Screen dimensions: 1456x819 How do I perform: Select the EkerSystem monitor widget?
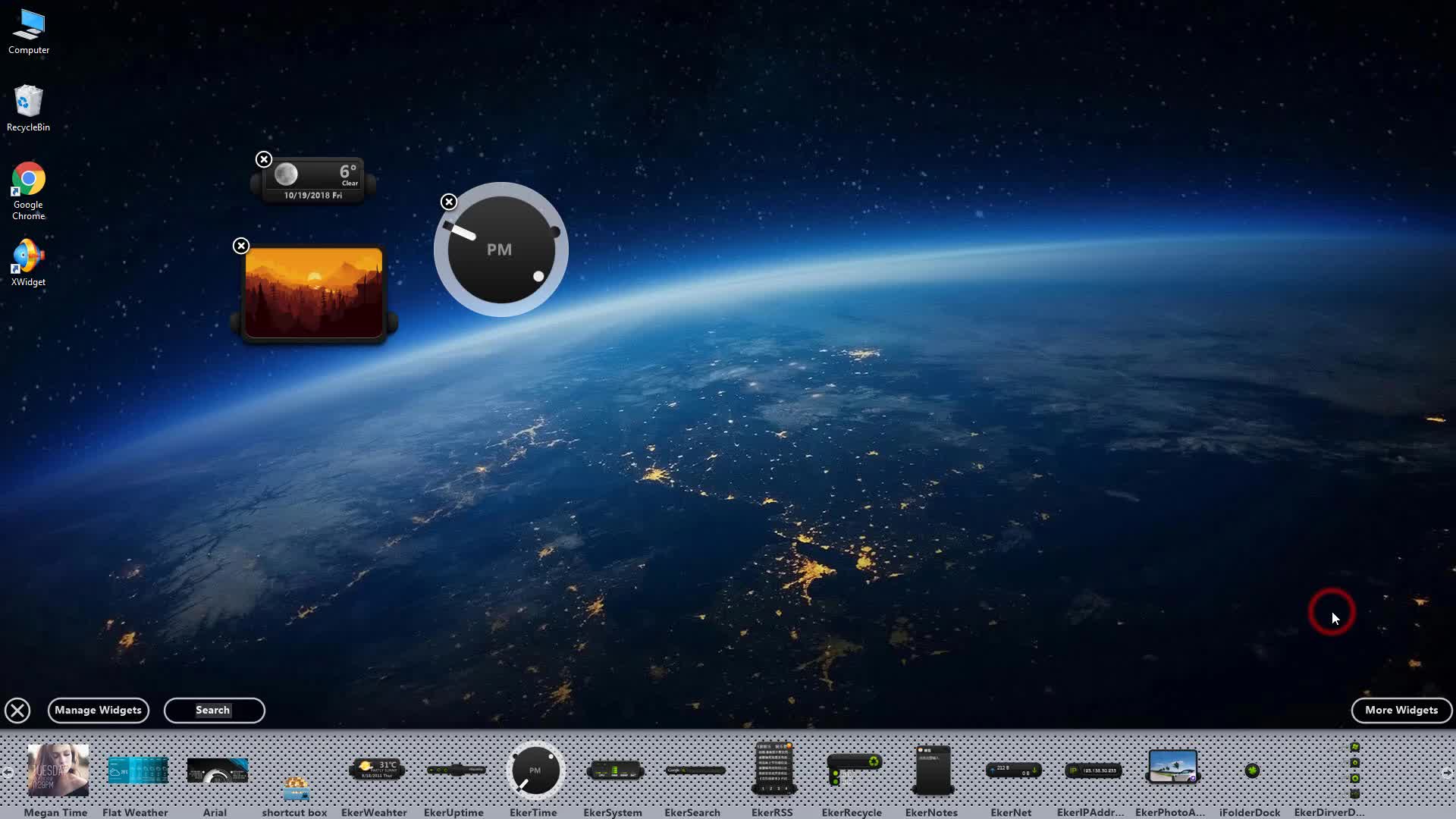pyautogui.click(x=614, y=771)
